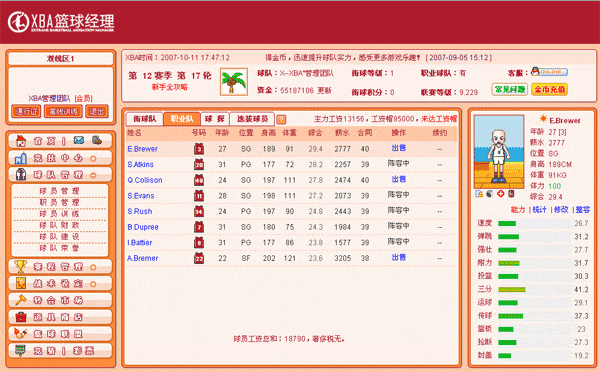Switch to the 街球队 tab
Viewport: 600px width, 372px height.
pyautogui.click(x=145, y=119)
